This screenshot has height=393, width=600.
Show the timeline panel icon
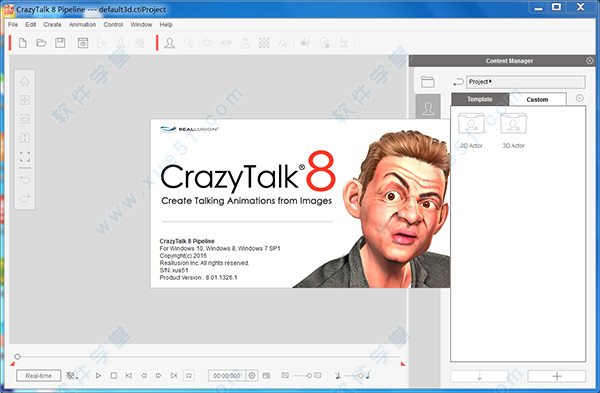click(x=266, y=376)
